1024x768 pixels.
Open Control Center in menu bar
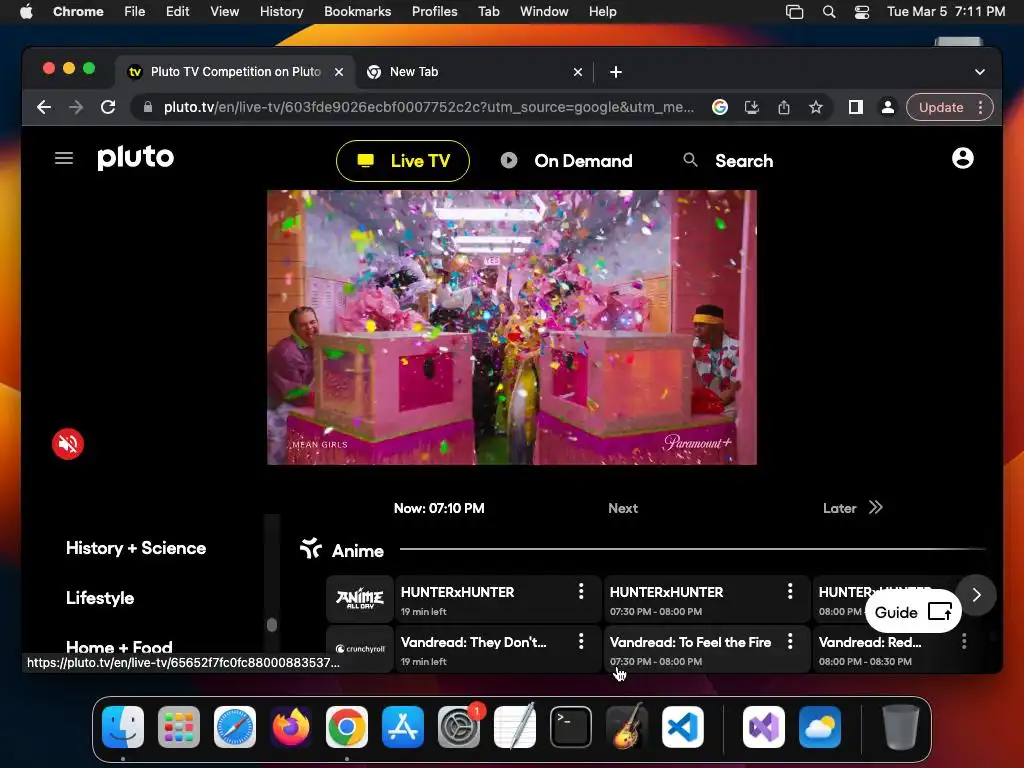(x=862, y=11)
